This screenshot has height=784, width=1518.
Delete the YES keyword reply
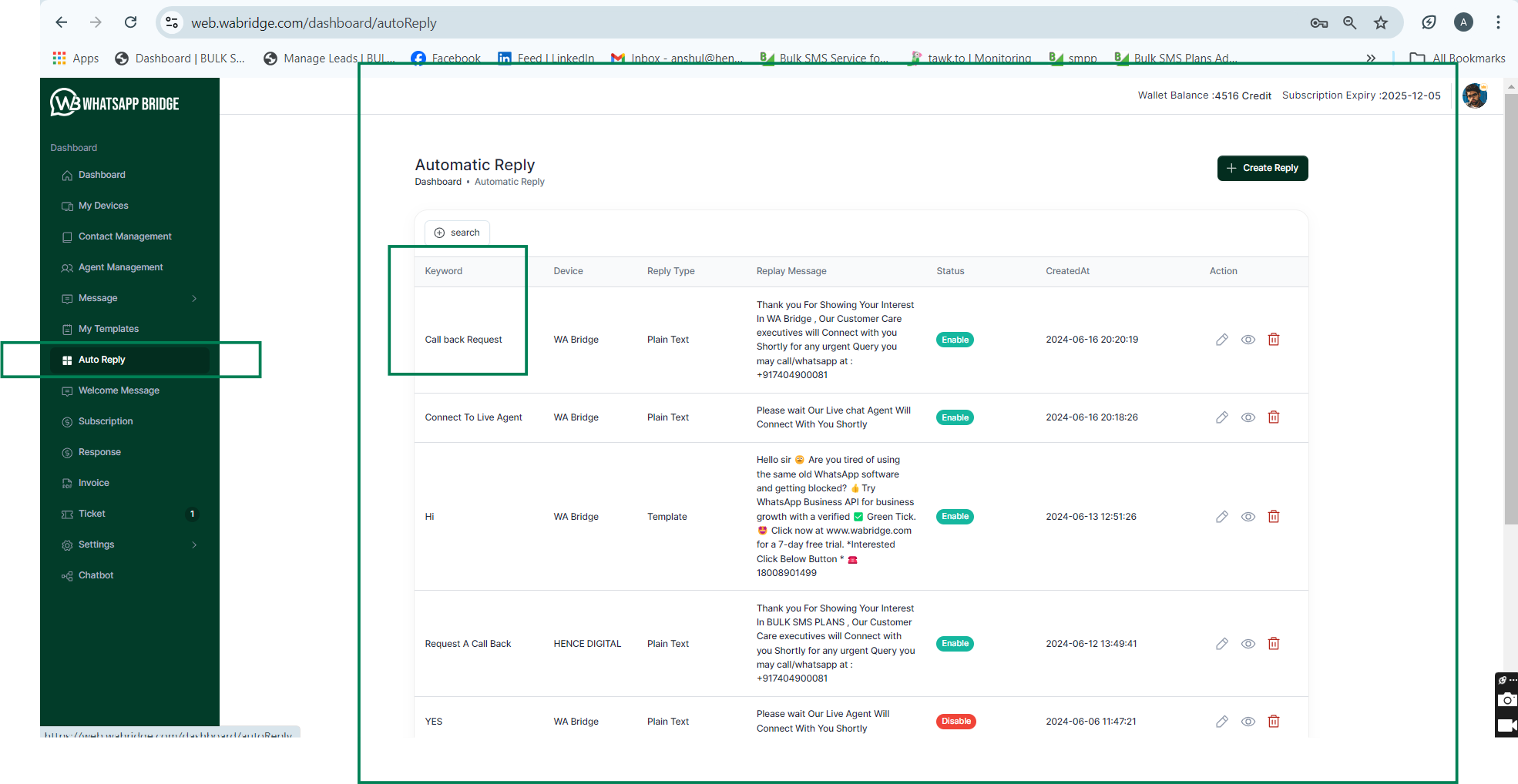[1274, 722]
